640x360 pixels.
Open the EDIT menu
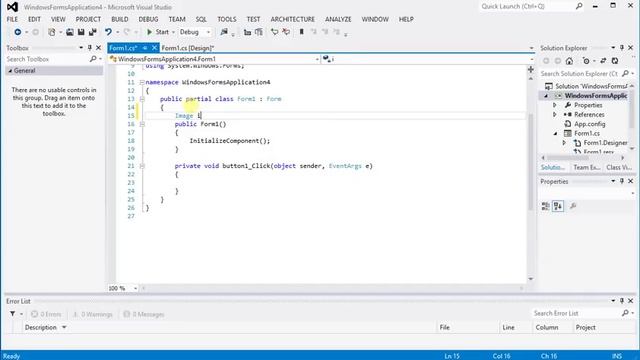[x=34, y=19]
